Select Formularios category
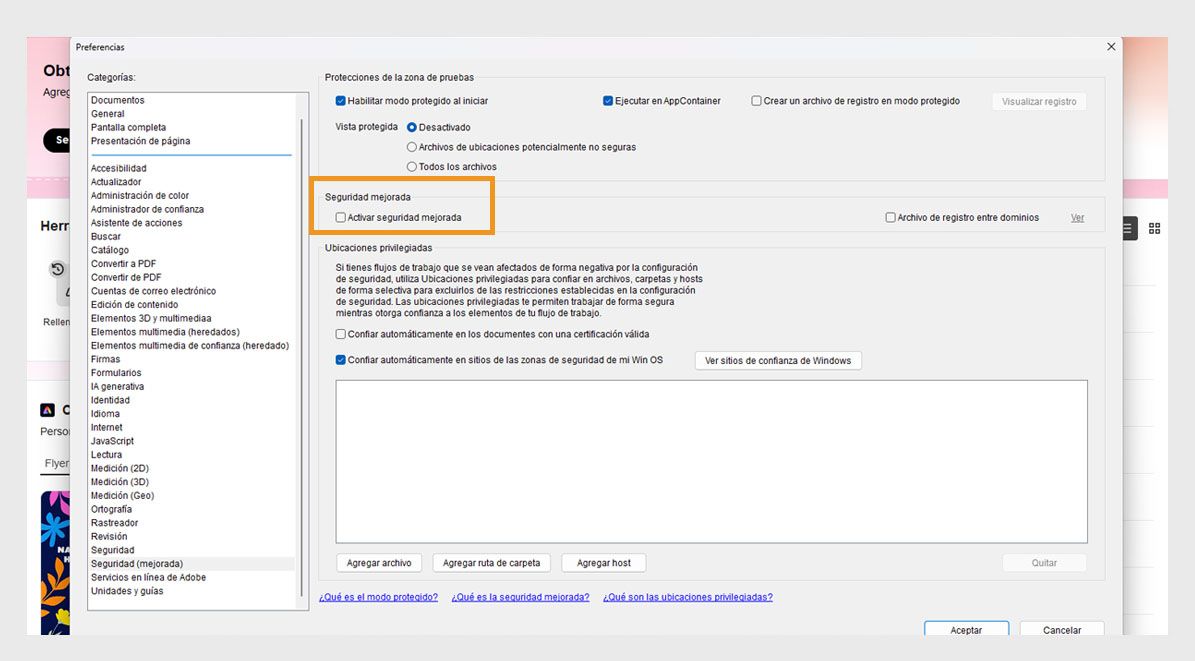 pos(116,373)
